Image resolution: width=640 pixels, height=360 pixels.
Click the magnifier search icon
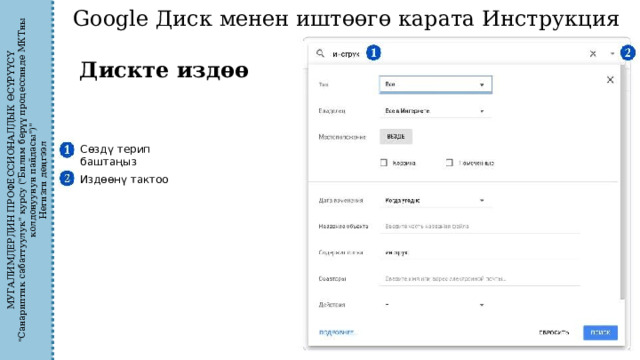pyautogui.click(x=320, y=53)
